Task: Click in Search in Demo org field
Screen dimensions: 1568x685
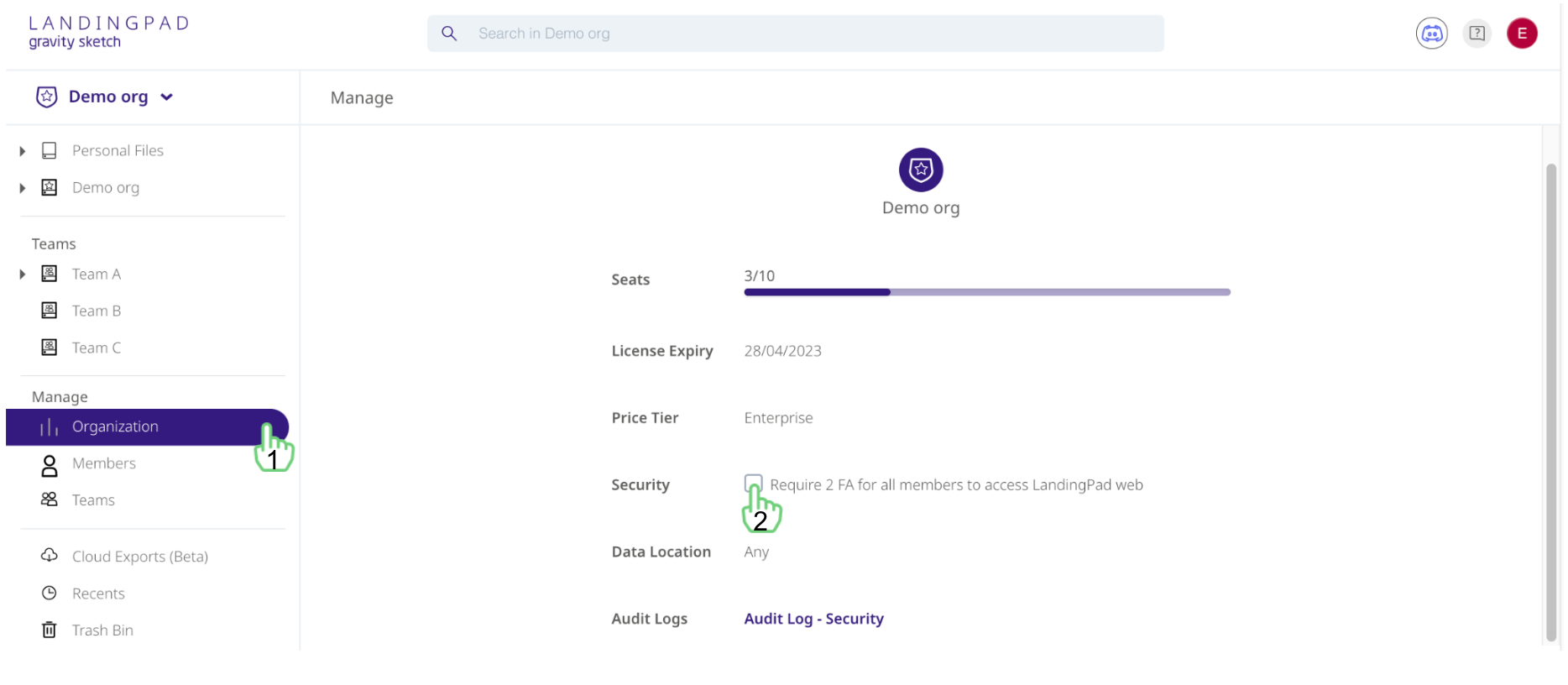Action: click(x=795, y=34)
